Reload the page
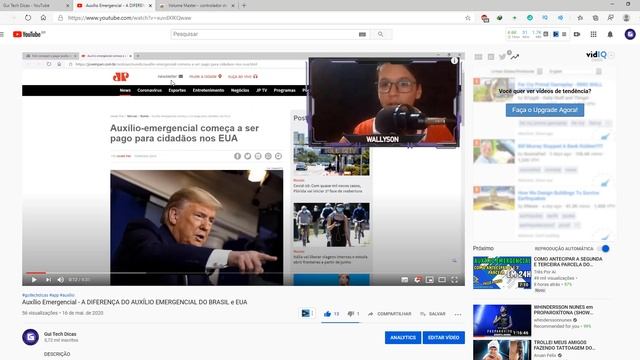Viewport: 640px width, 360px height. pos(28,18)
